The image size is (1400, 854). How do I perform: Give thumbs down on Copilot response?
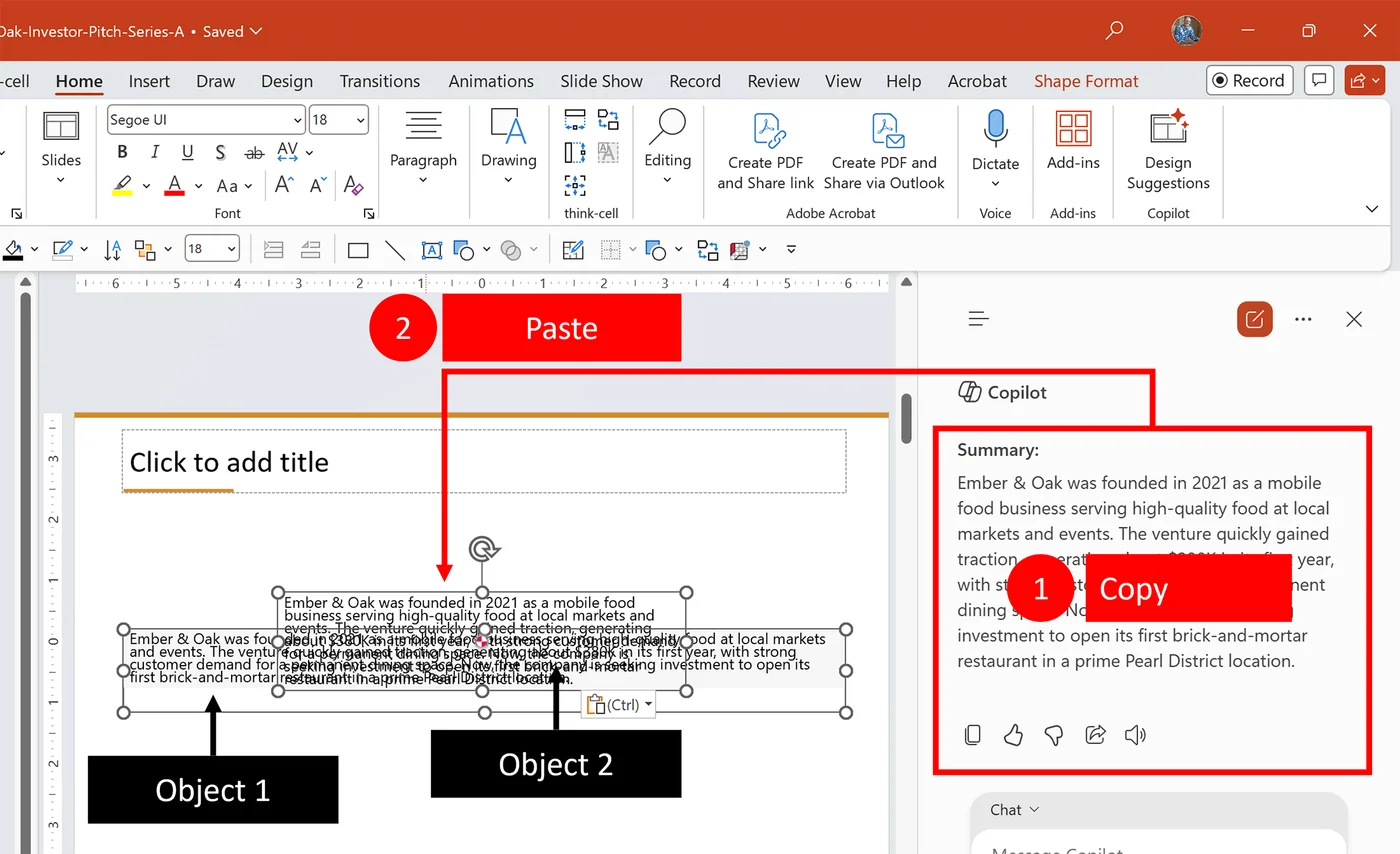(1053, 735)
